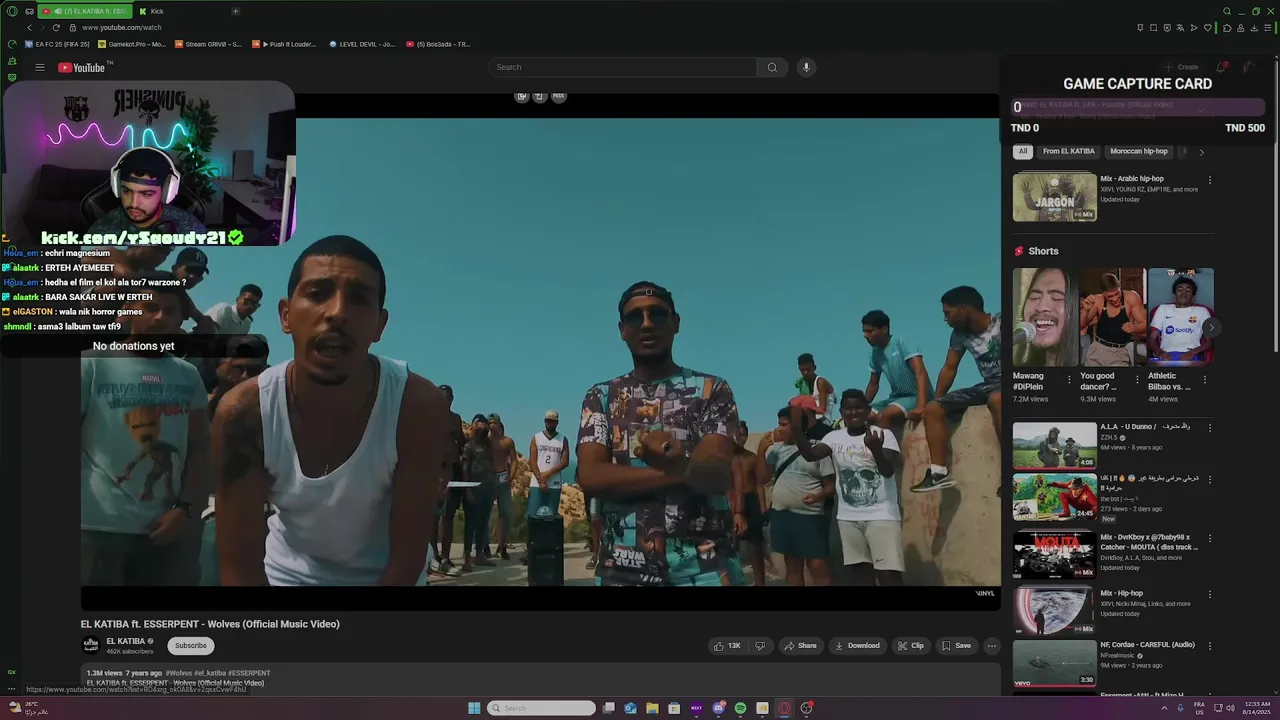Dislike the video with thumbs down

760,646
